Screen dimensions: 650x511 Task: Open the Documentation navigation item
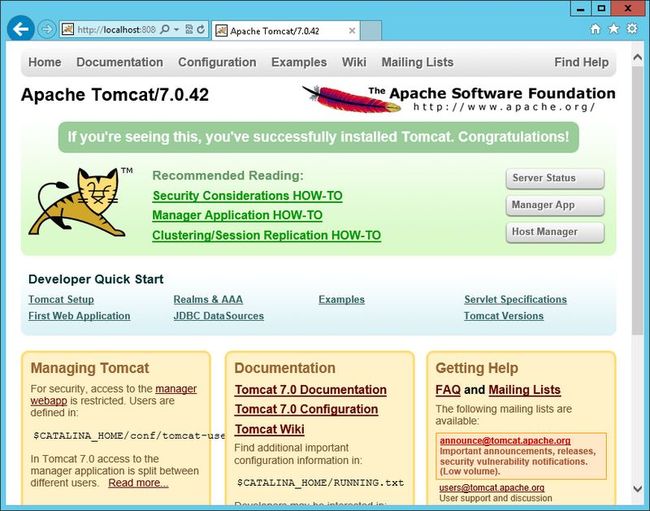coord(119,62)
